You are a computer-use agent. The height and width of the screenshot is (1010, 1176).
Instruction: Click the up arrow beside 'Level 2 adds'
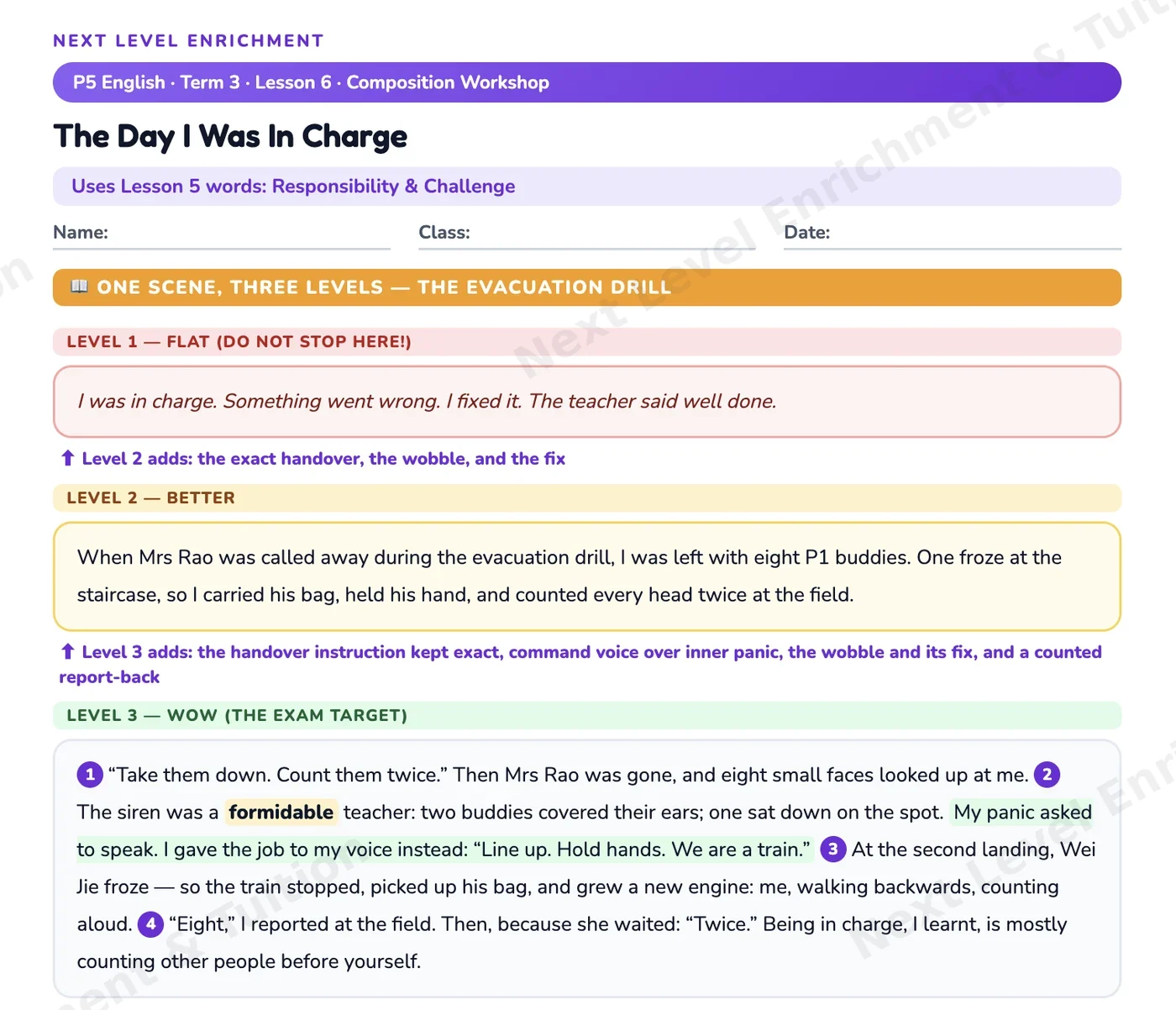(68, 458)
